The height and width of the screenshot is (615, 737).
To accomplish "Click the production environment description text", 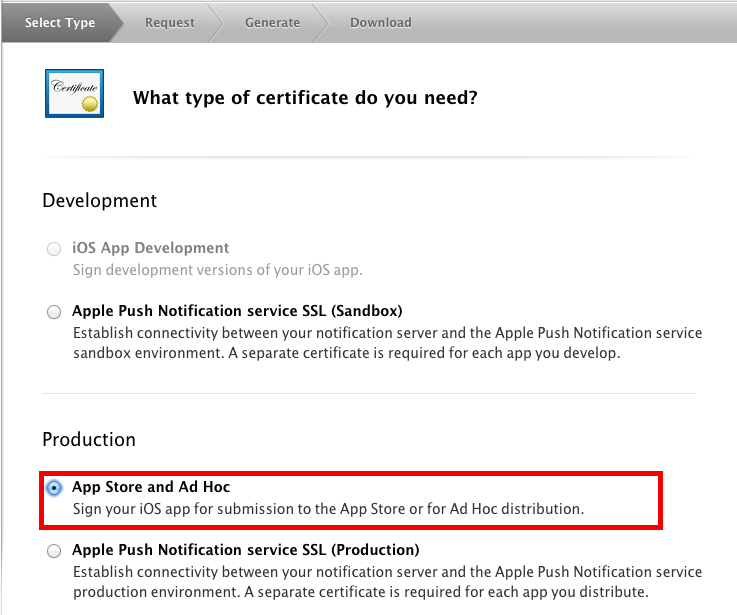I will pos(387,582).
